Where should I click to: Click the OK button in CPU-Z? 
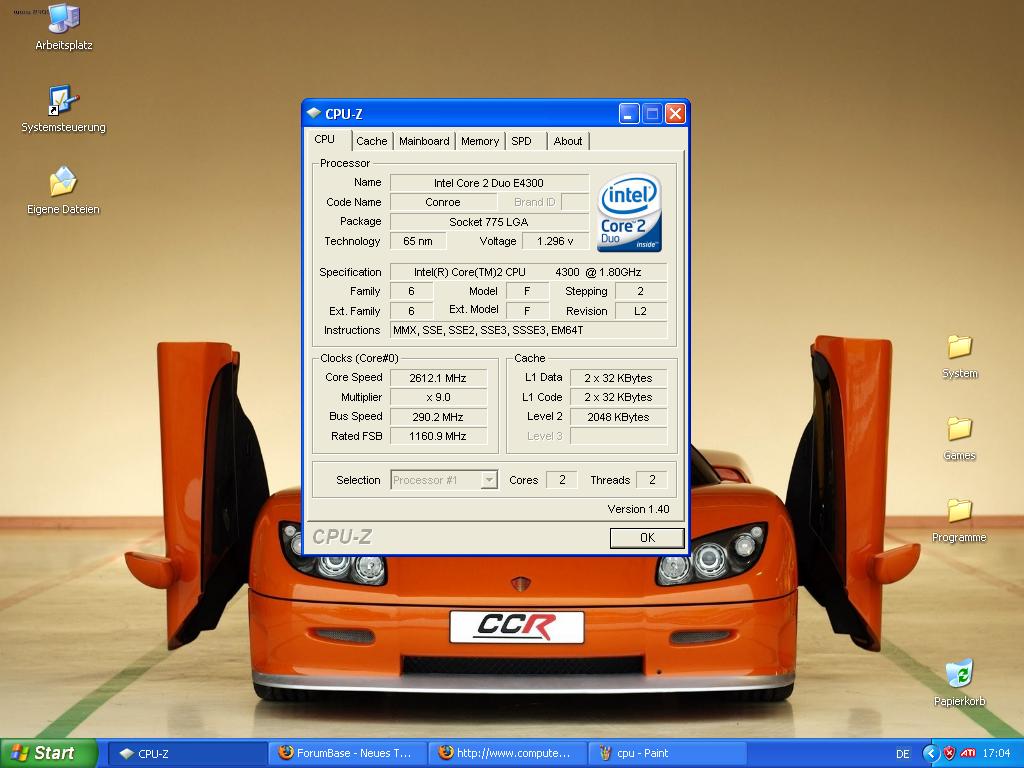[x=647, y=537]
